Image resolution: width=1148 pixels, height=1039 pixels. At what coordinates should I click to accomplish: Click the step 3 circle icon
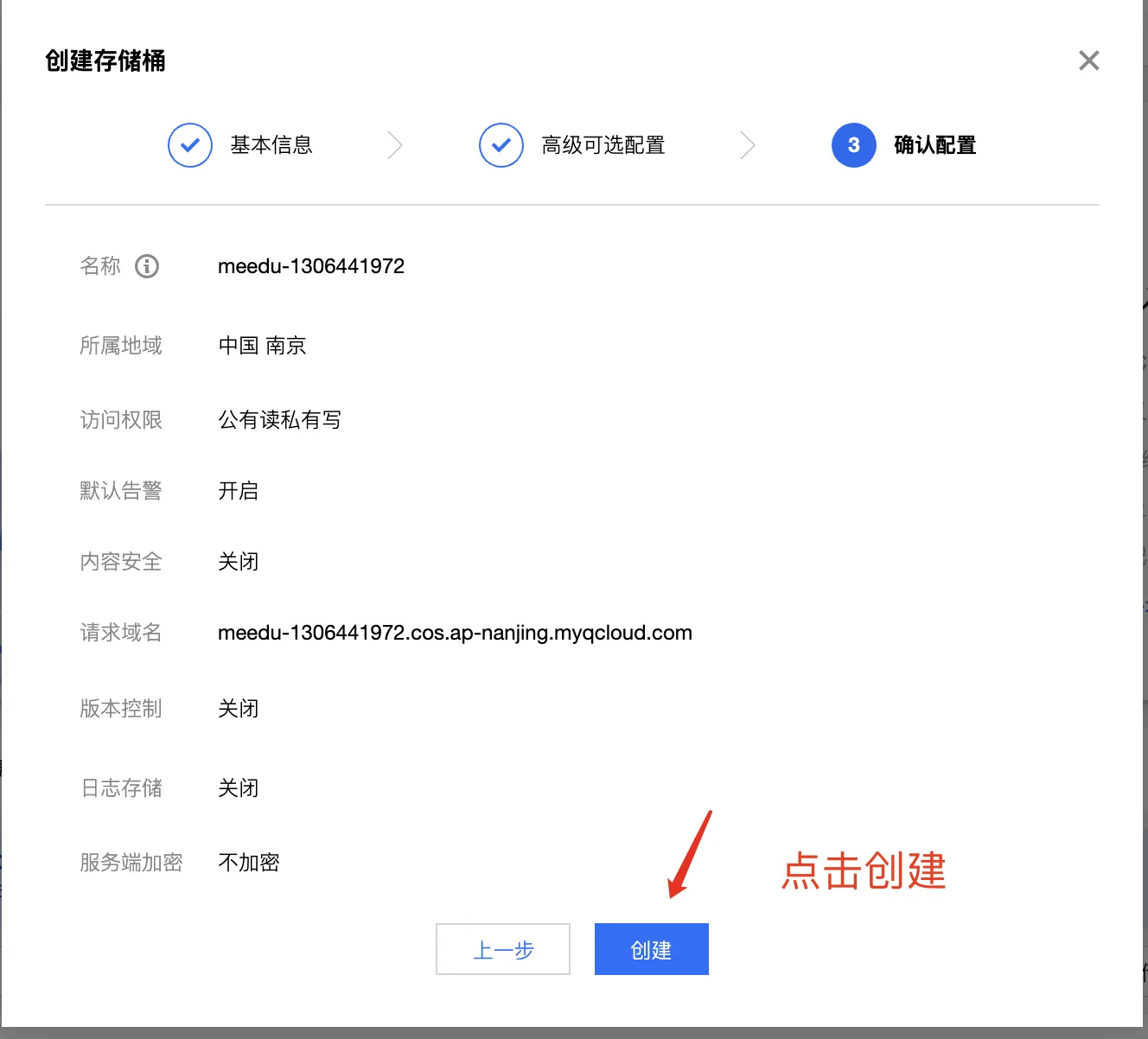854,145
